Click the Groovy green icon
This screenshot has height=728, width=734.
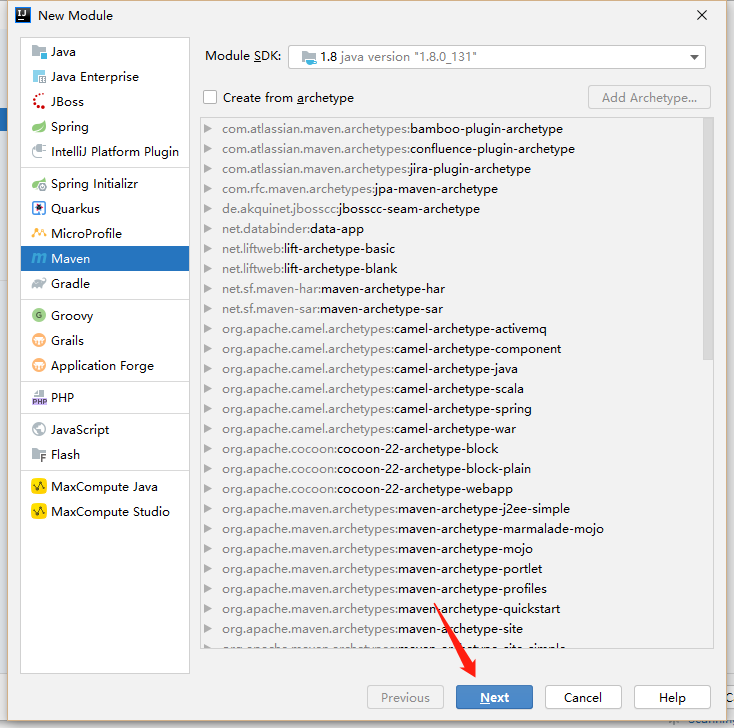(x=39, y=315)
